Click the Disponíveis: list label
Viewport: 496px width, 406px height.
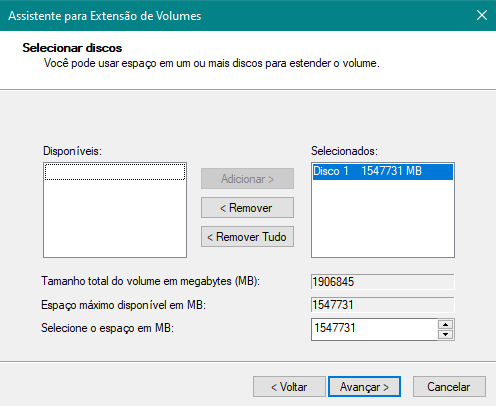[72, 151]
